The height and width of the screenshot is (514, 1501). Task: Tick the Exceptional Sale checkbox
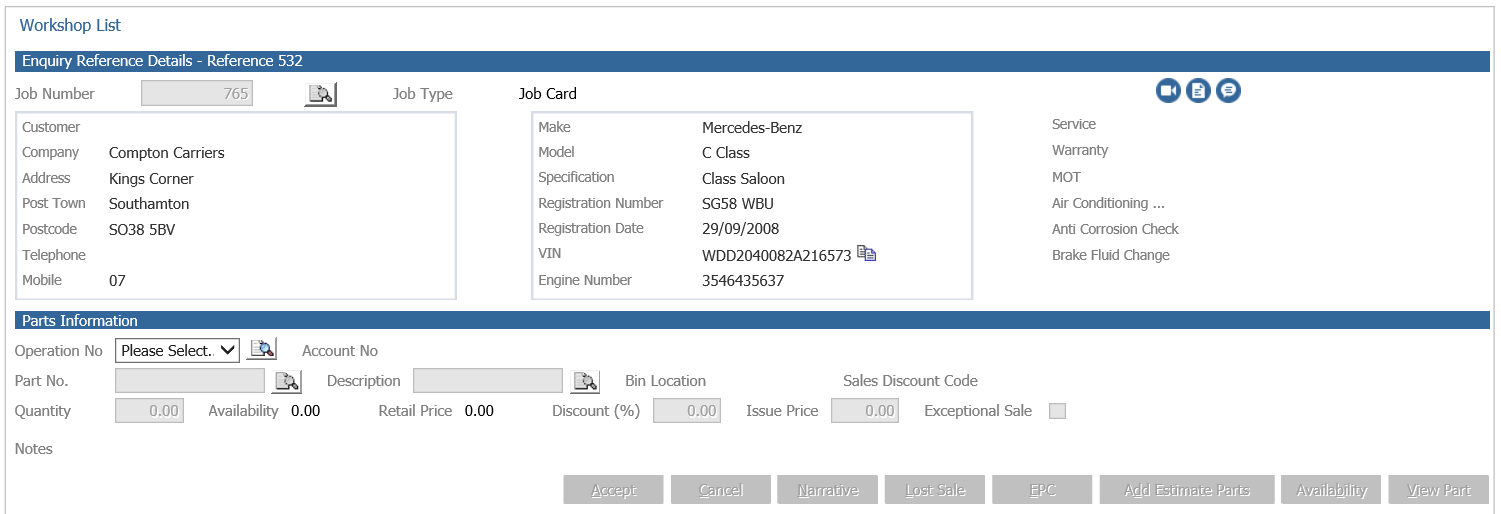click(1057, 411)
